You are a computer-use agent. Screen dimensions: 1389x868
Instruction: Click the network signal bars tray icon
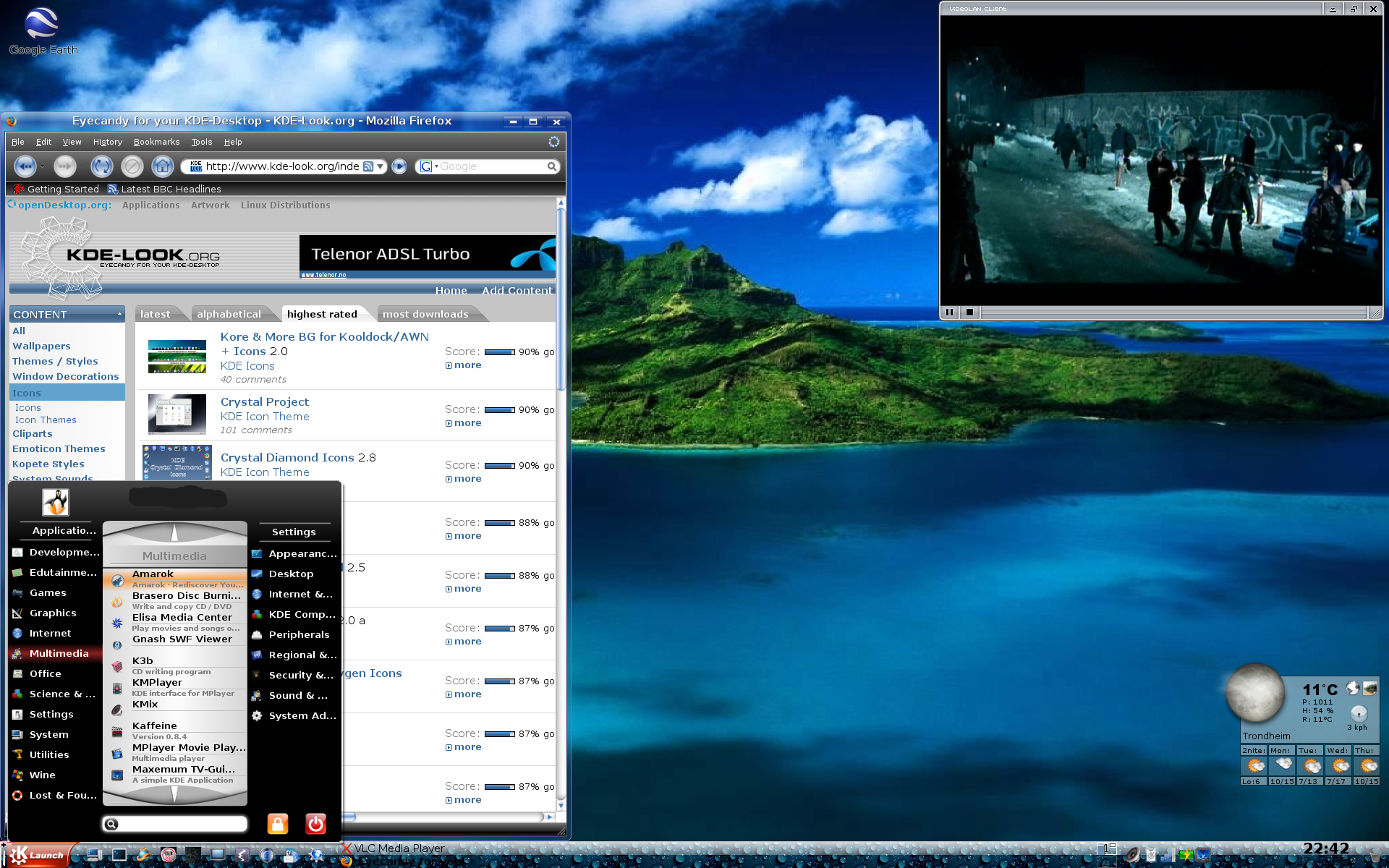coord(1168,856)
